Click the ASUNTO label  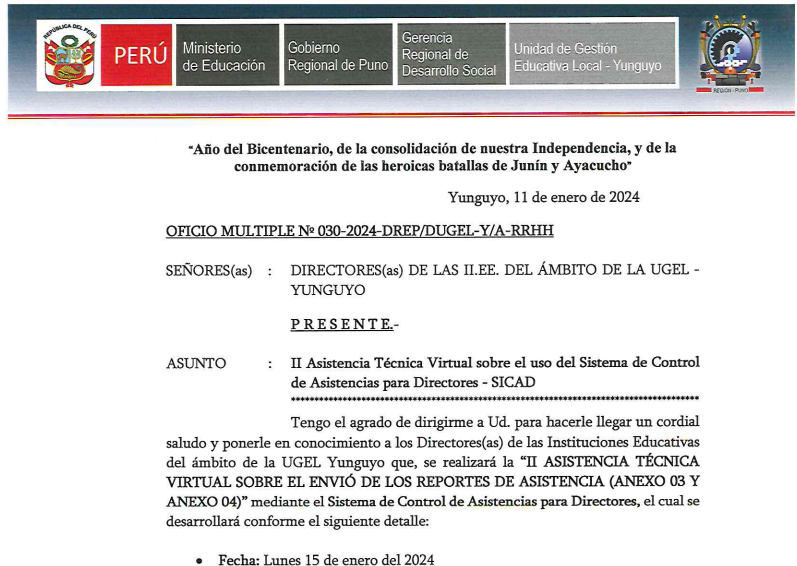[195, 362]
